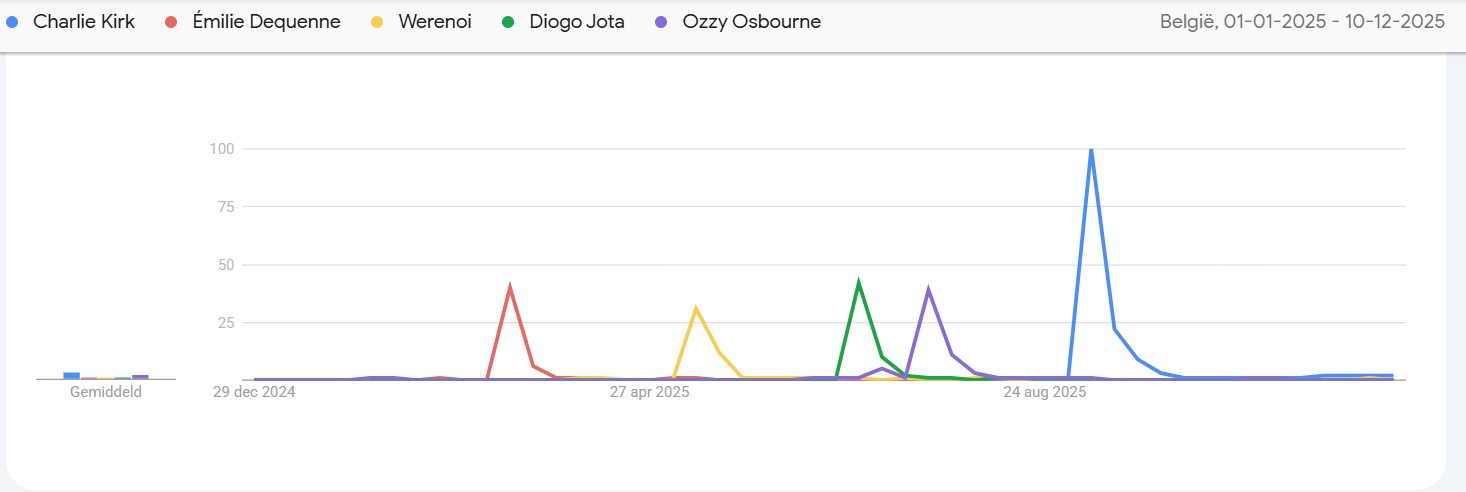
Task: Click the green dot beside Diogo Jota
Action: (508, 22)
